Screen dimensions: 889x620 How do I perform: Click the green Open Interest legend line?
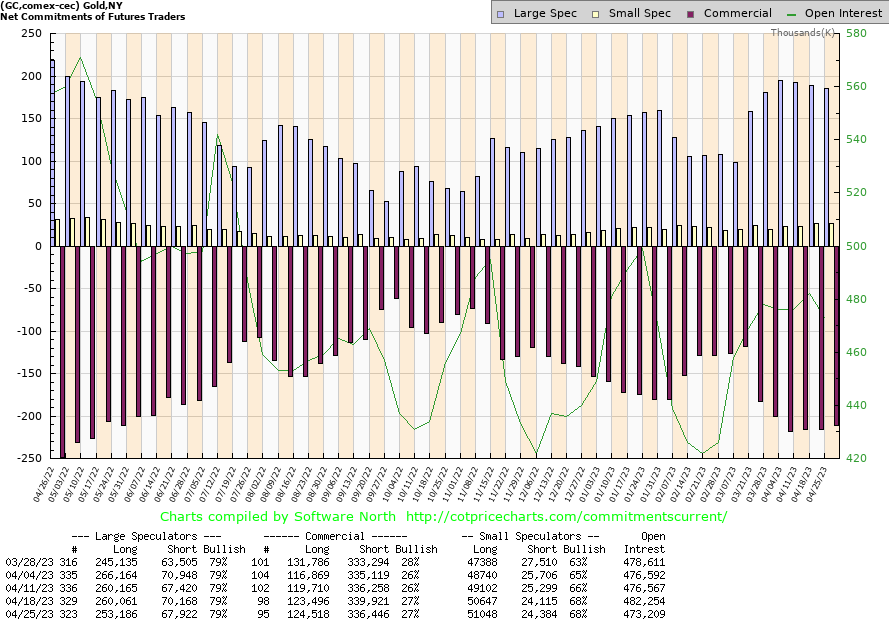pos(795,14)
